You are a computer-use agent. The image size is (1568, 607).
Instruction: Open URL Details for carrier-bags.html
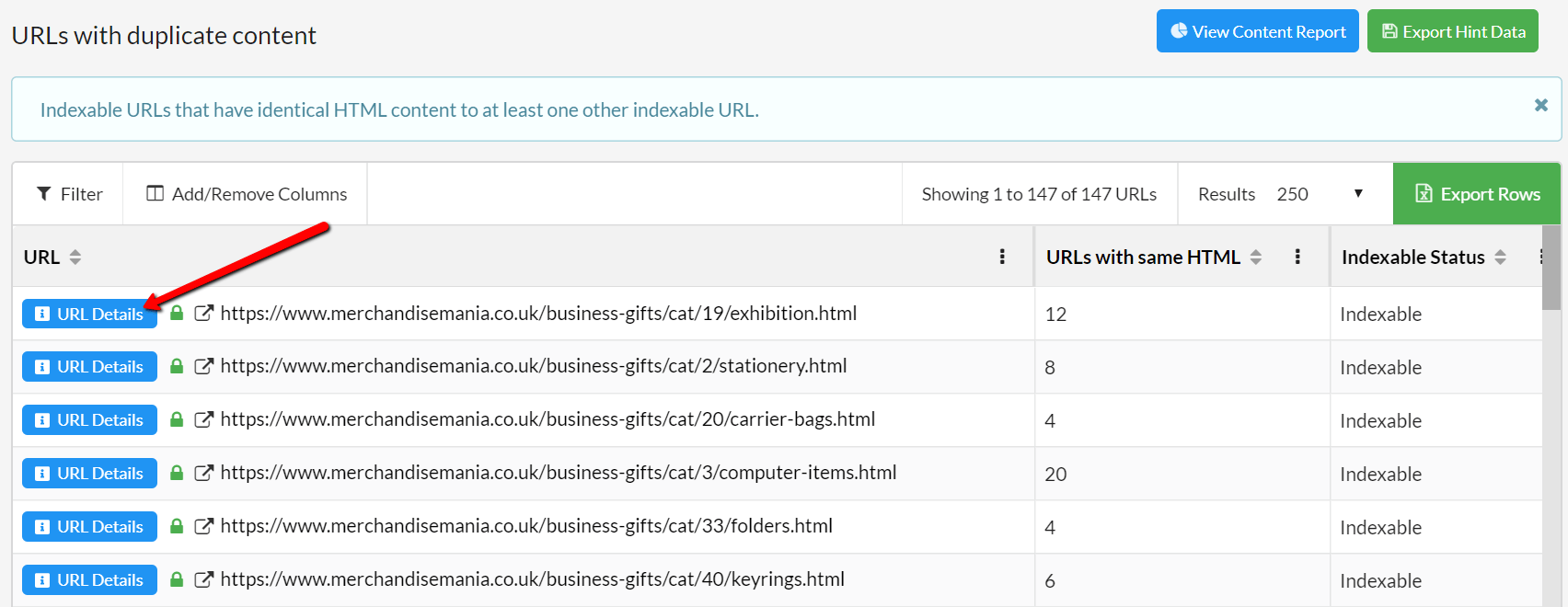pyautogui.click(x=89, y=420)
